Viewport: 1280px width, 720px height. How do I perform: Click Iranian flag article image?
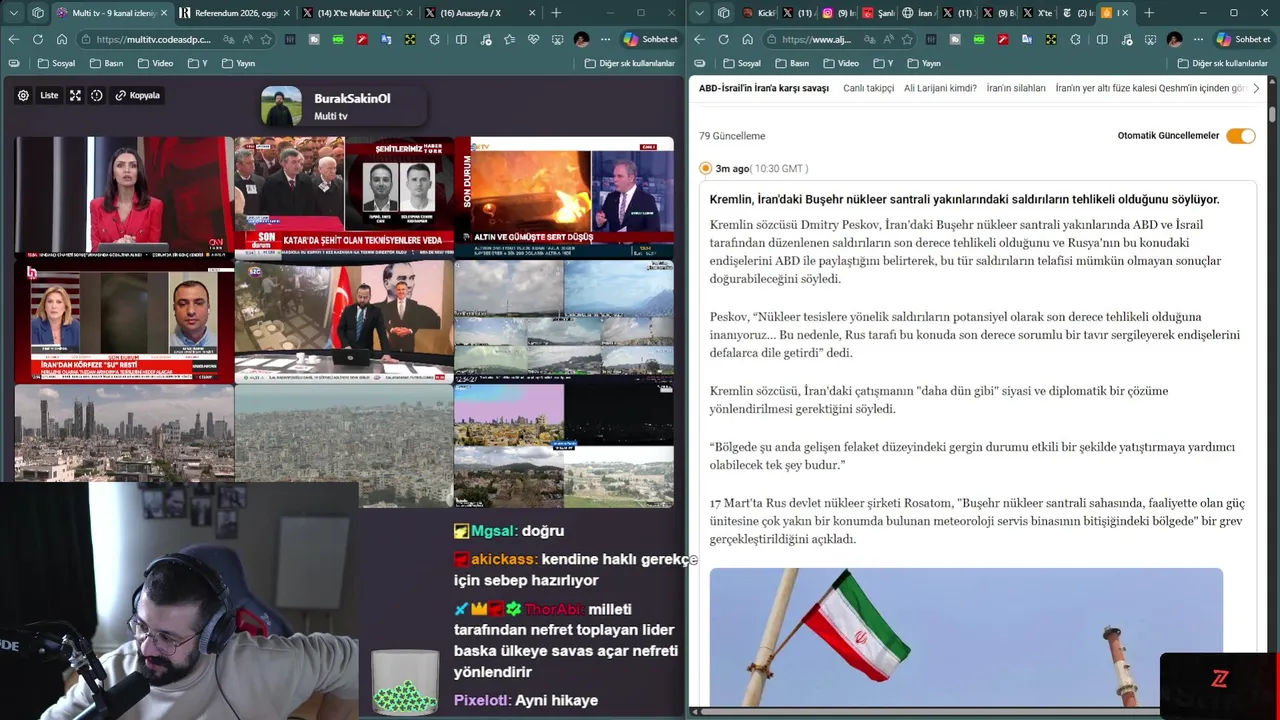(x=966, y=638)
